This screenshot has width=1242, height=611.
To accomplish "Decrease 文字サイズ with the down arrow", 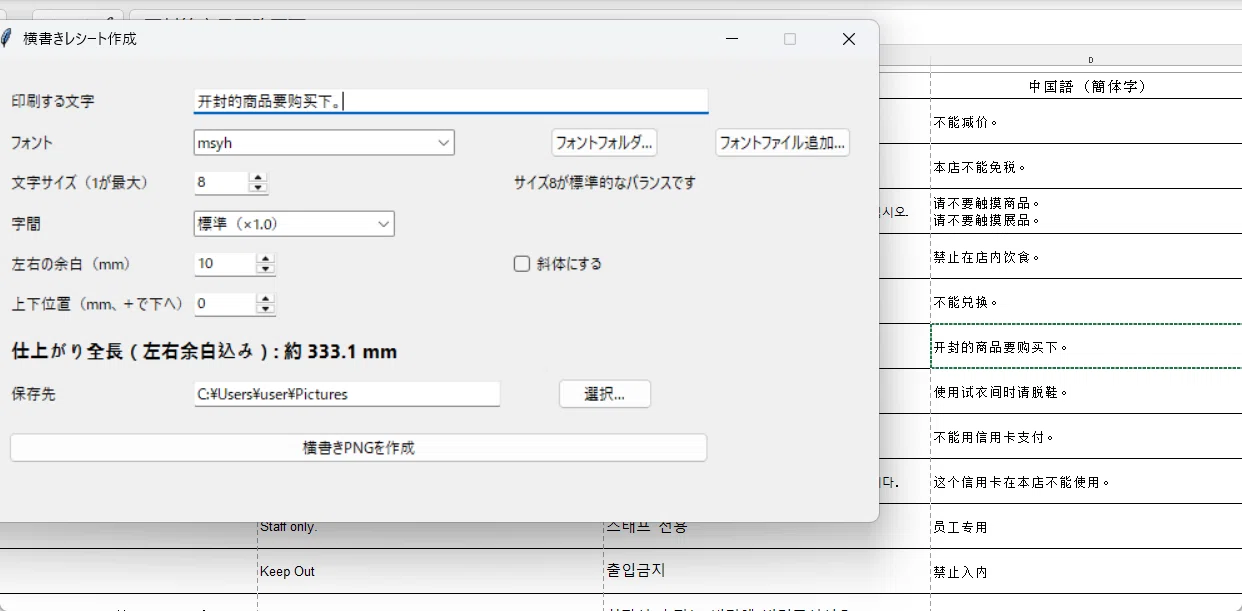I will pyautogui.click(x=258, y=188).
